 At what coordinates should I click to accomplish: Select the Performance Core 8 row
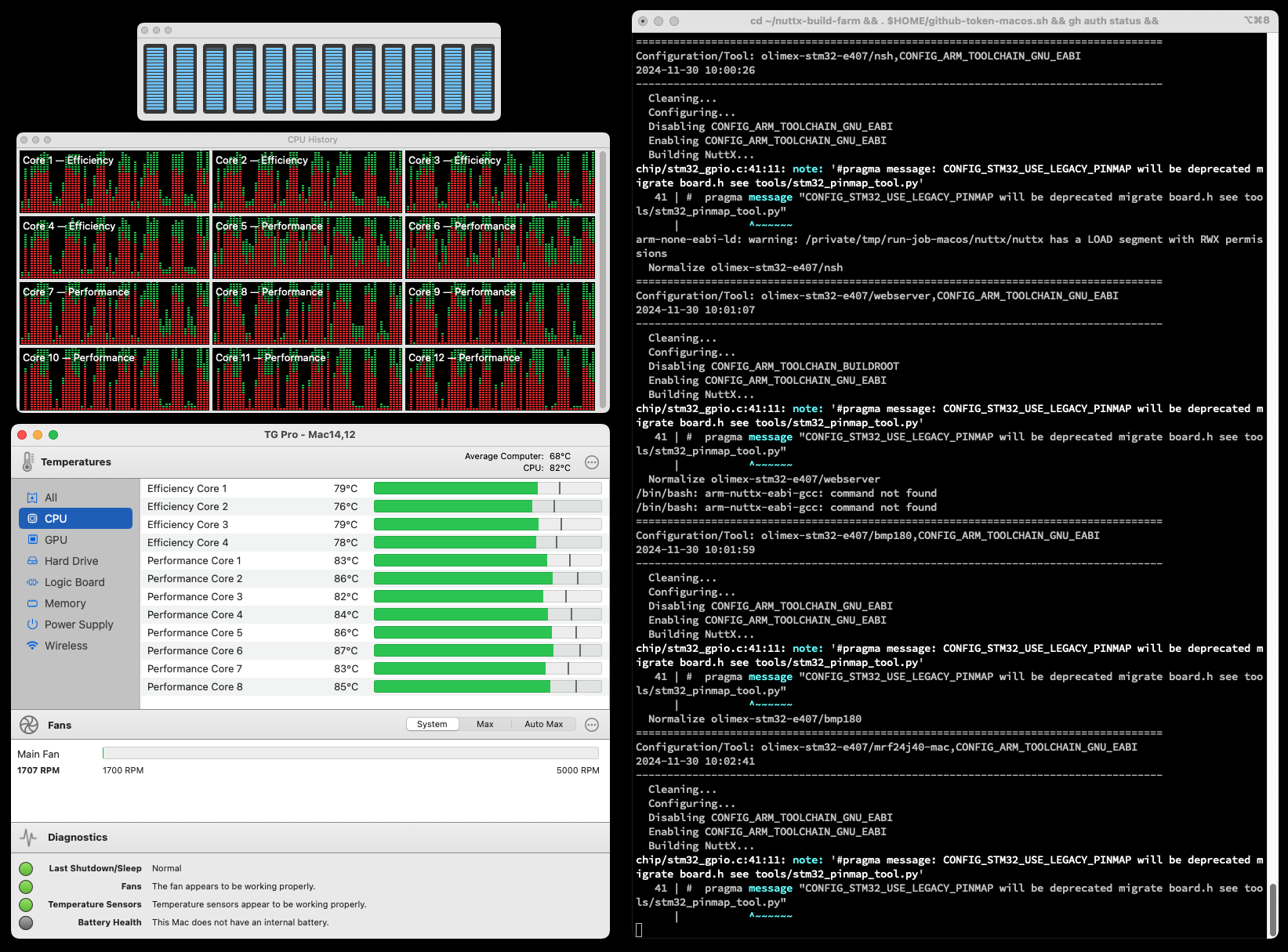(375, 686)
